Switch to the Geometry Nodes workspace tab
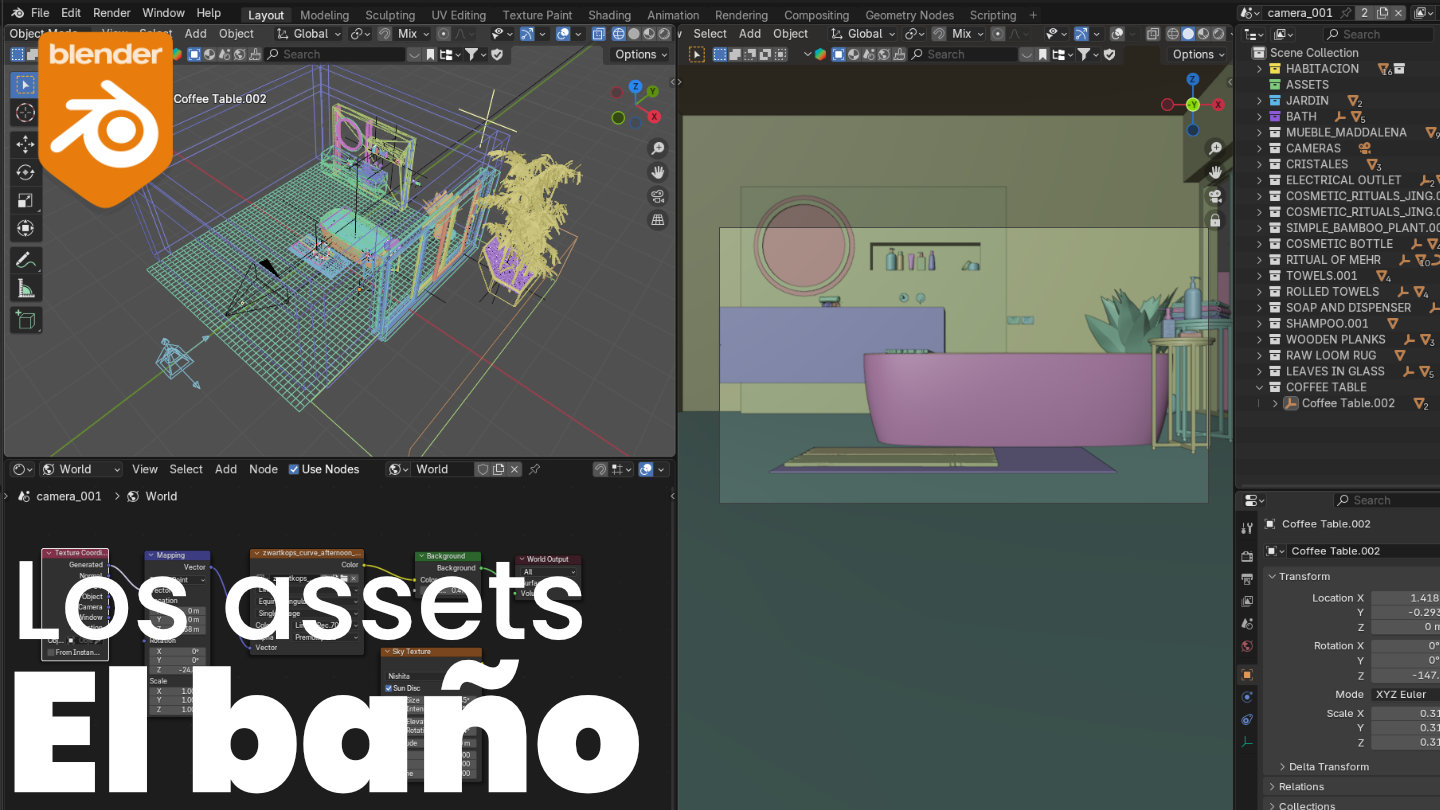The width and height of the screenshot is (1440, 810). [x=909, y=15]
